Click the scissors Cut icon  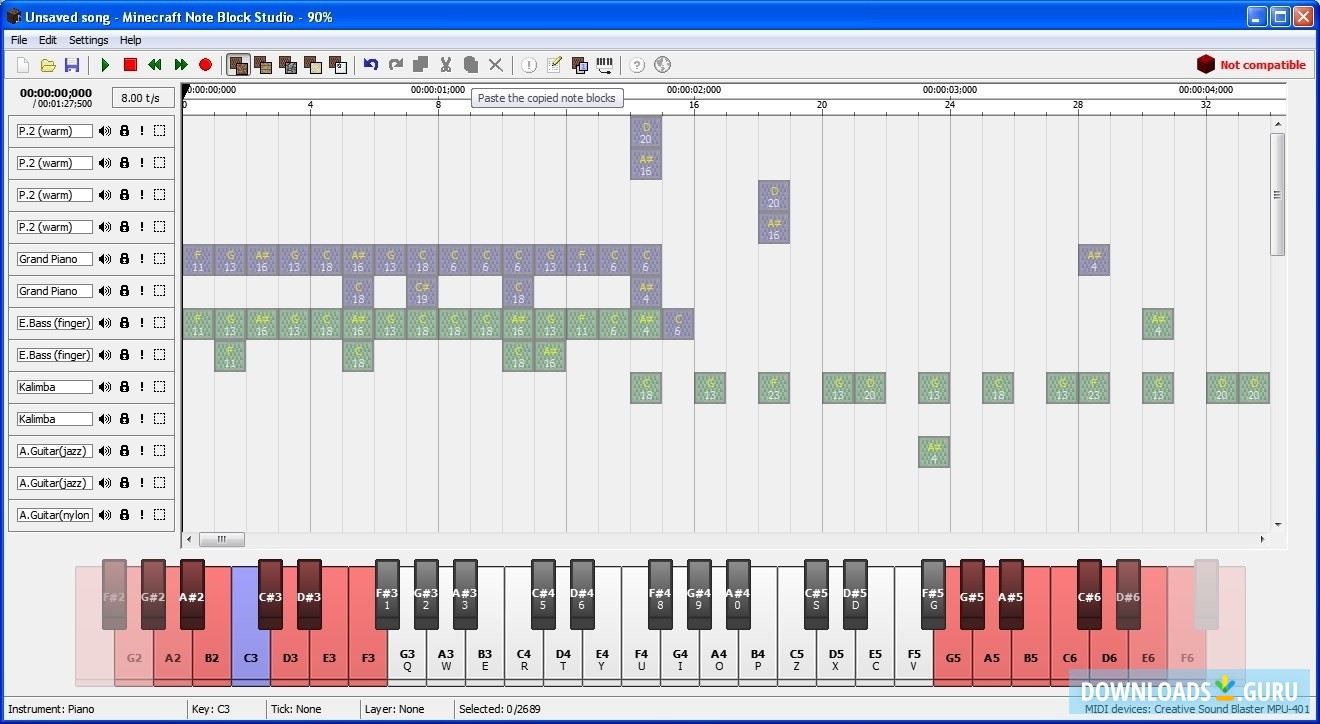click(446, 65)
